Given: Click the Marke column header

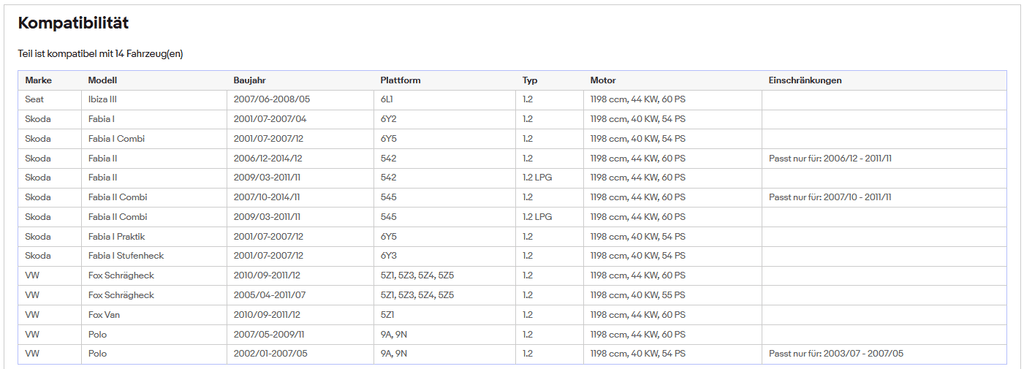Looking at the screenshot, I should [x=38, y=80].
